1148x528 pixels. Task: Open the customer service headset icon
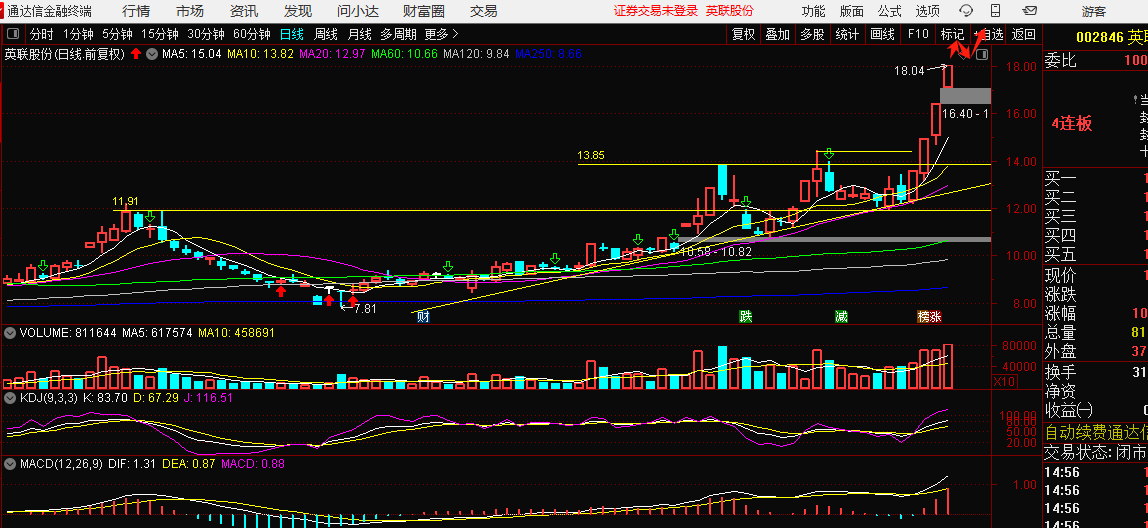click(966, 10)
